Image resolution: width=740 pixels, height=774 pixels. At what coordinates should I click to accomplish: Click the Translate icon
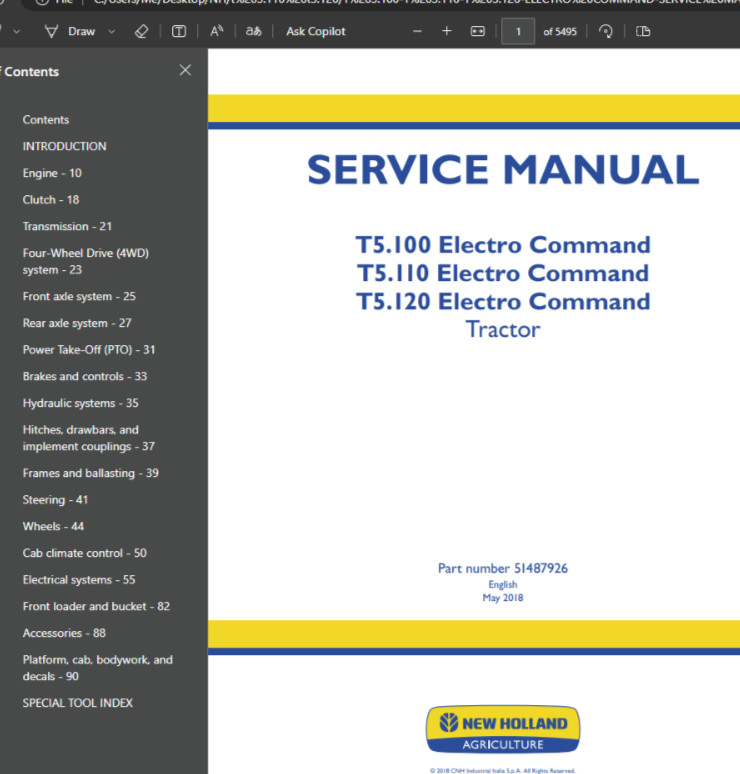(253, 32)
